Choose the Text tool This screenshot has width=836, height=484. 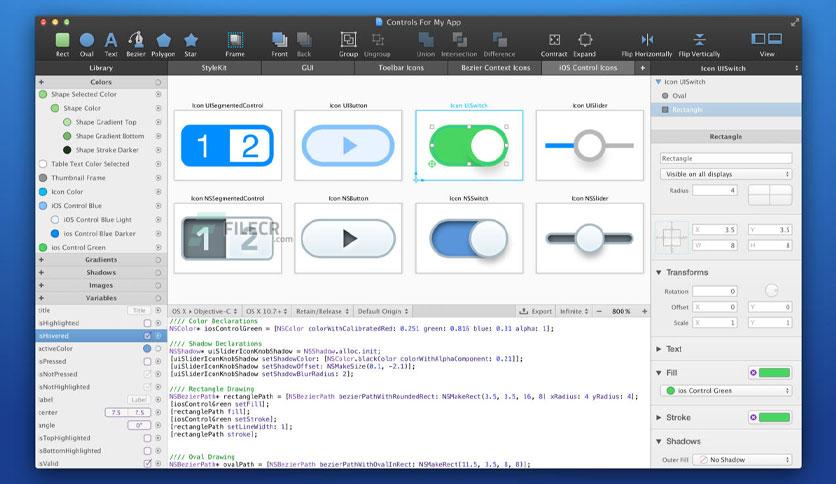(111, 44)
